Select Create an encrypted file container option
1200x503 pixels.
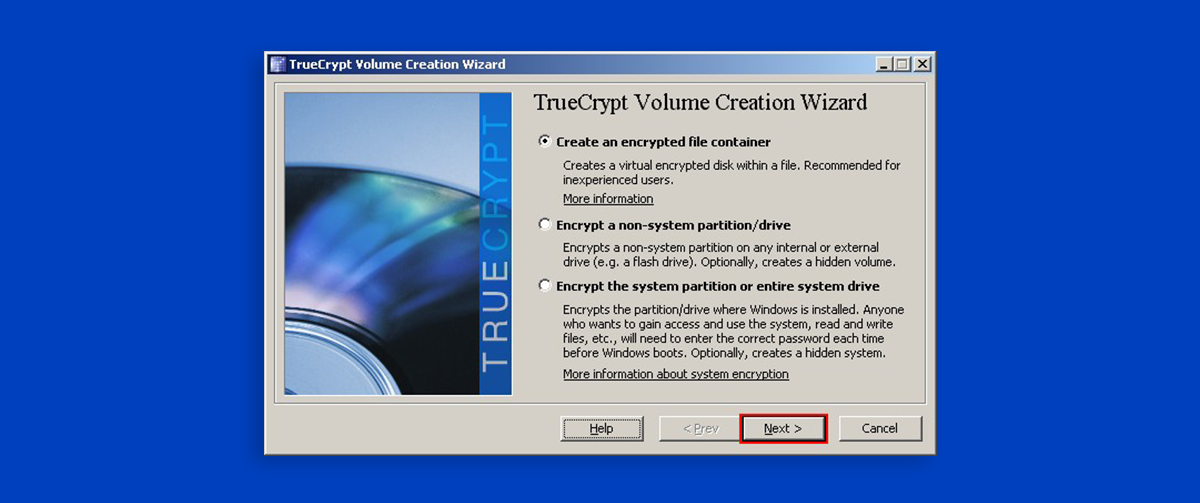654,142
